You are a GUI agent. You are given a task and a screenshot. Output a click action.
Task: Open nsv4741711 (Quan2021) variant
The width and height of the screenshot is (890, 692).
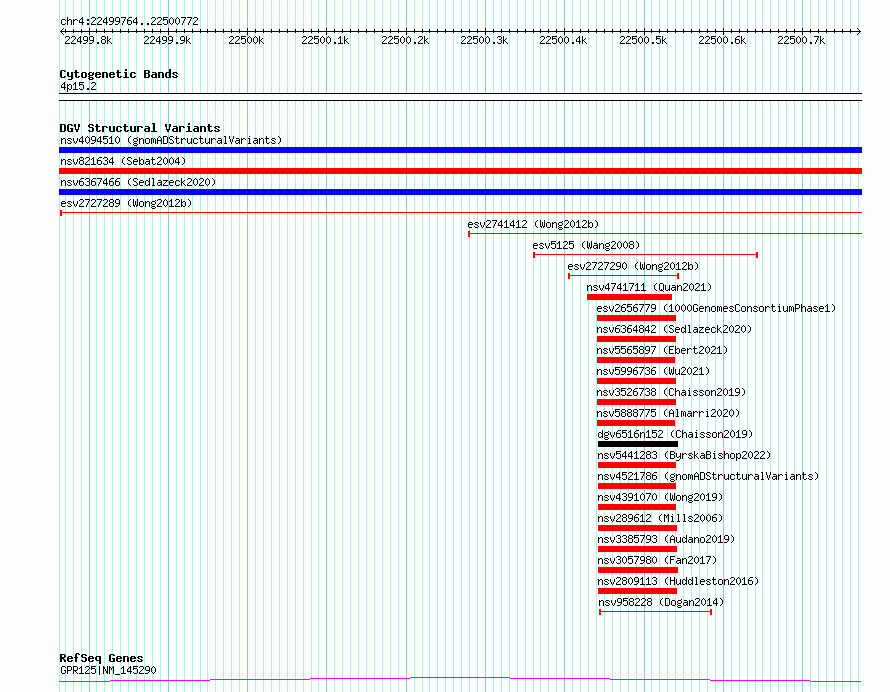tap(649, 287)
